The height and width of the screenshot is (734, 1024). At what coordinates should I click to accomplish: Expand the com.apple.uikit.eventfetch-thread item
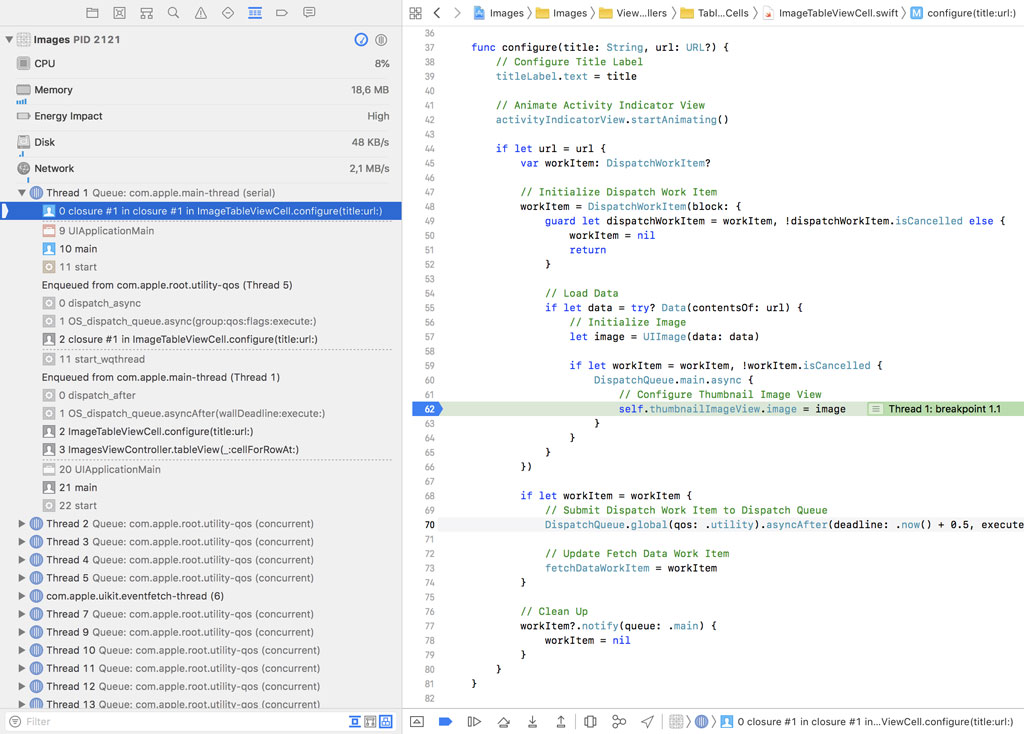click(22, 596)
